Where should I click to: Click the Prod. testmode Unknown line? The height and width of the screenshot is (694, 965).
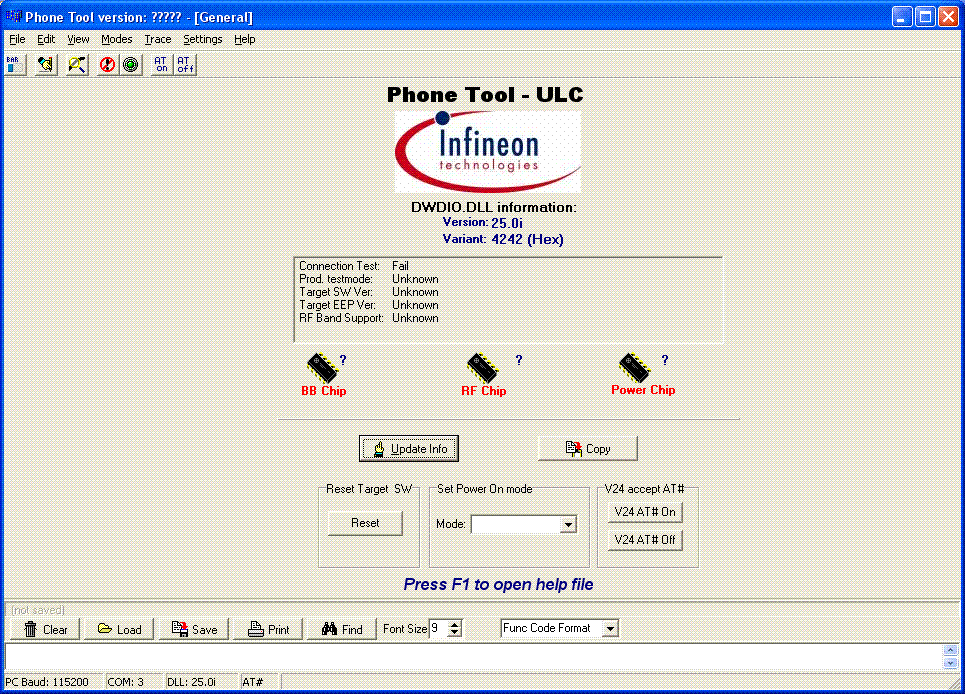tap(369, 279)
